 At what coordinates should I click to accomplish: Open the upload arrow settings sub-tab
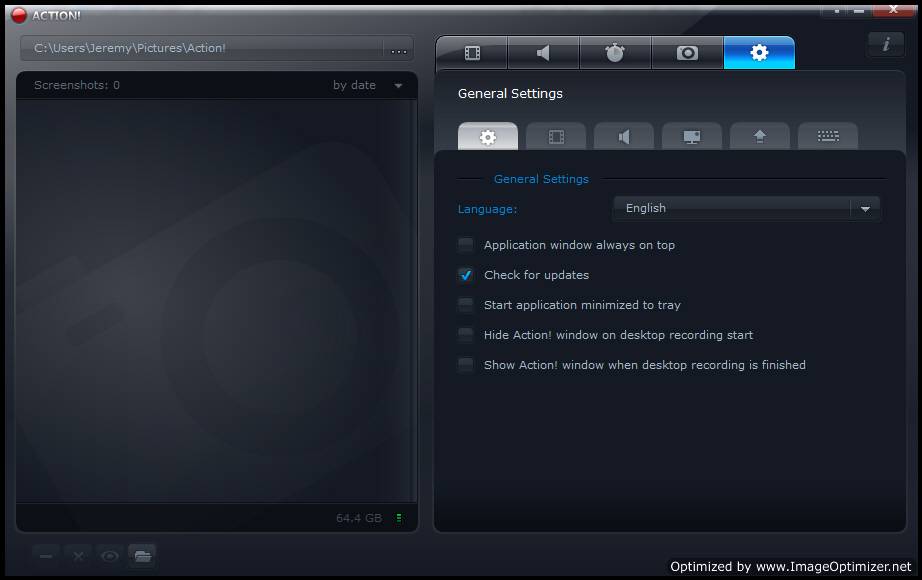pos(760,136)
